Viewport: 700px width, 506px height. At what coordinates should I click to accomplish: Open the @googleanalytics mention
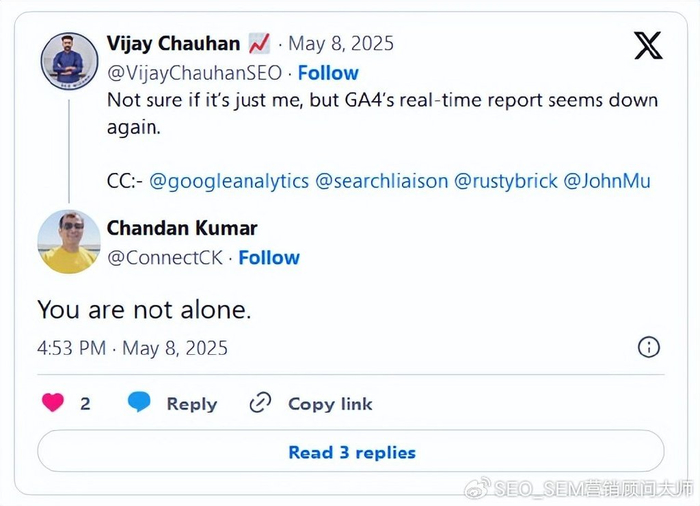(230, 181)
